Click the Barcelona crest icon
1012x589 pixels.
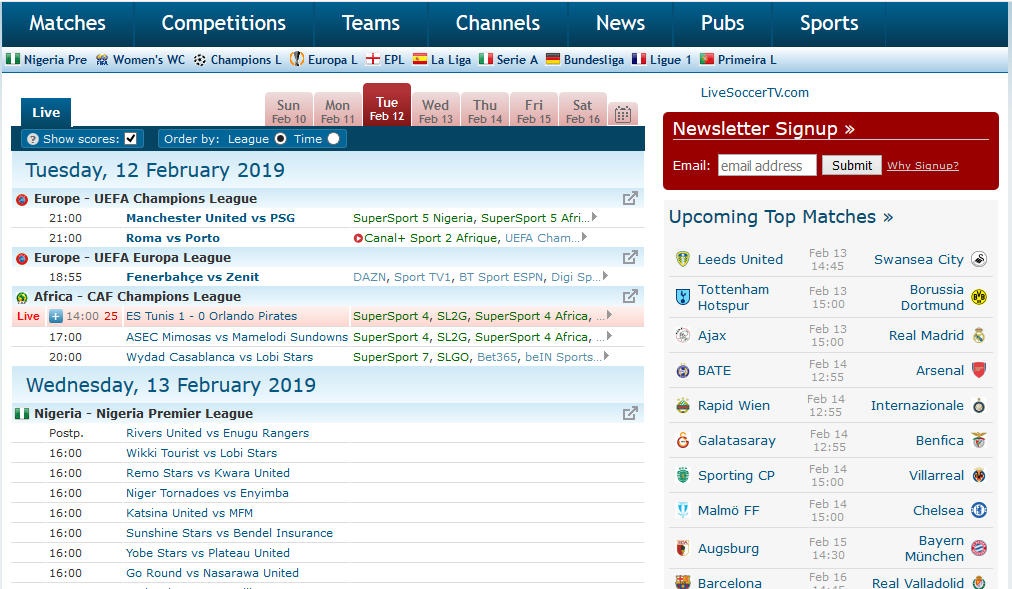pos(683,580)
